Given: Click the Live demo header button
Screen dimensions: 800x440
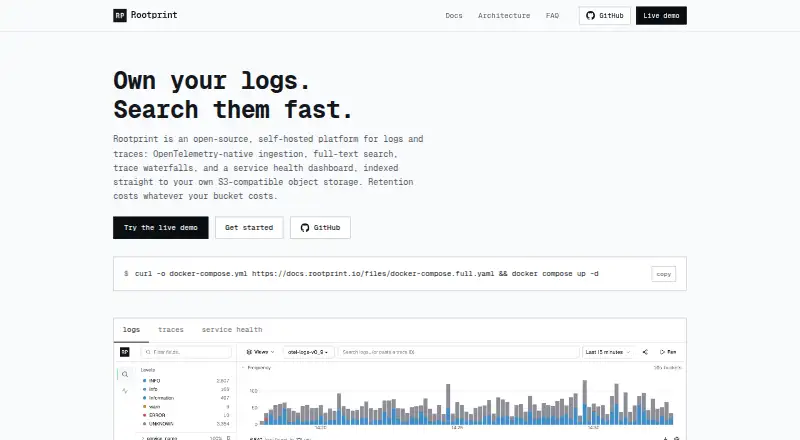Looking at the screenshot, I should tap(661, 16).
